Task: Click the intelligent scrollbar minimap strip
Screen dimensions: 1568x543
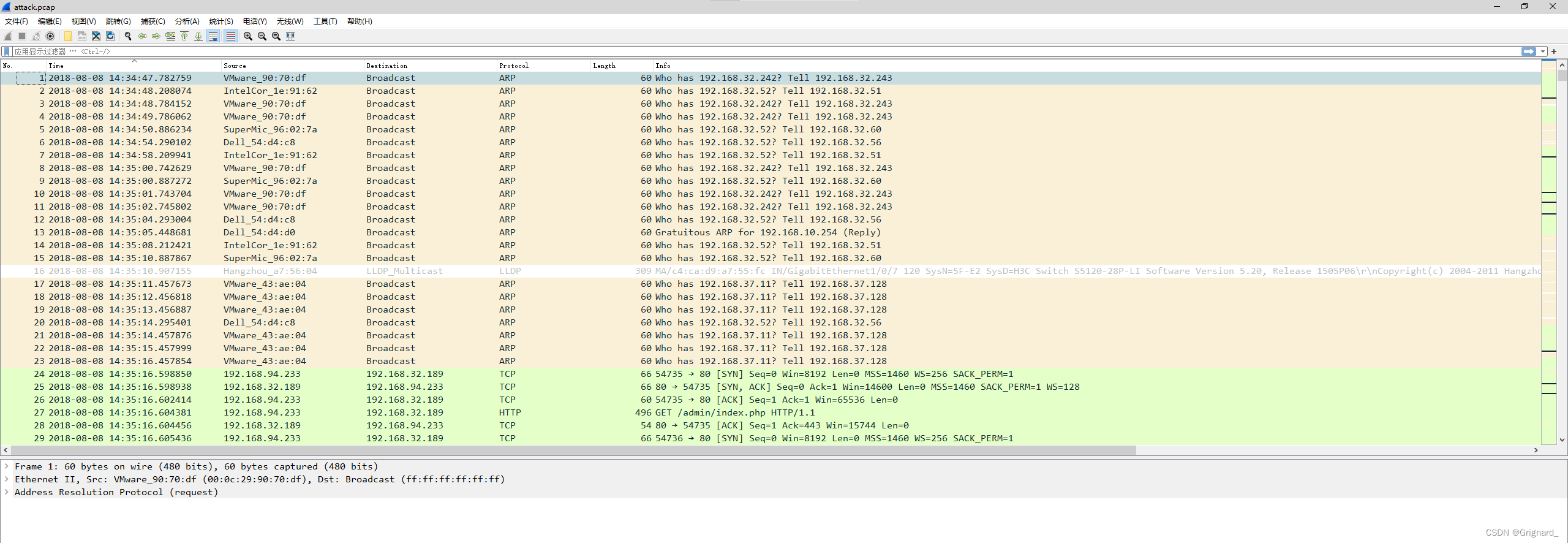Action: [x=1548, y=251]
